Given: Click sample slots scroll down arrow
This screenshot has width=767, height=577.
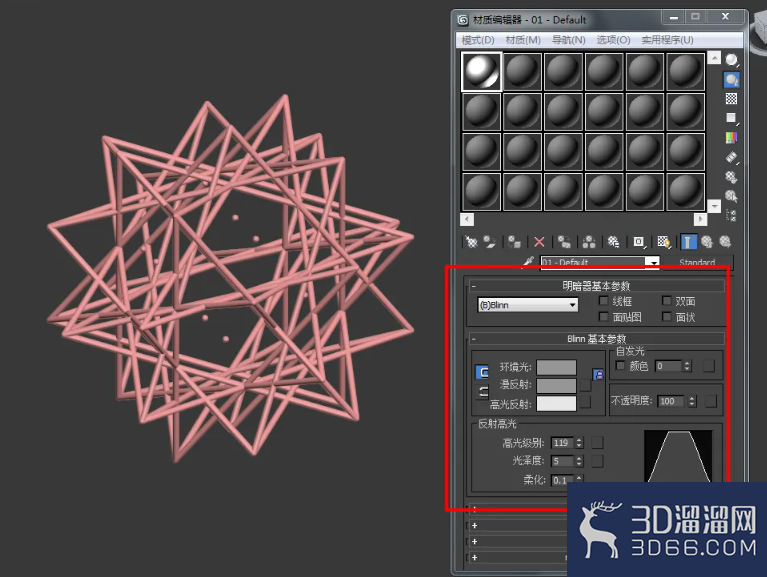Looking at the screenshot, I should coord(714,206).
